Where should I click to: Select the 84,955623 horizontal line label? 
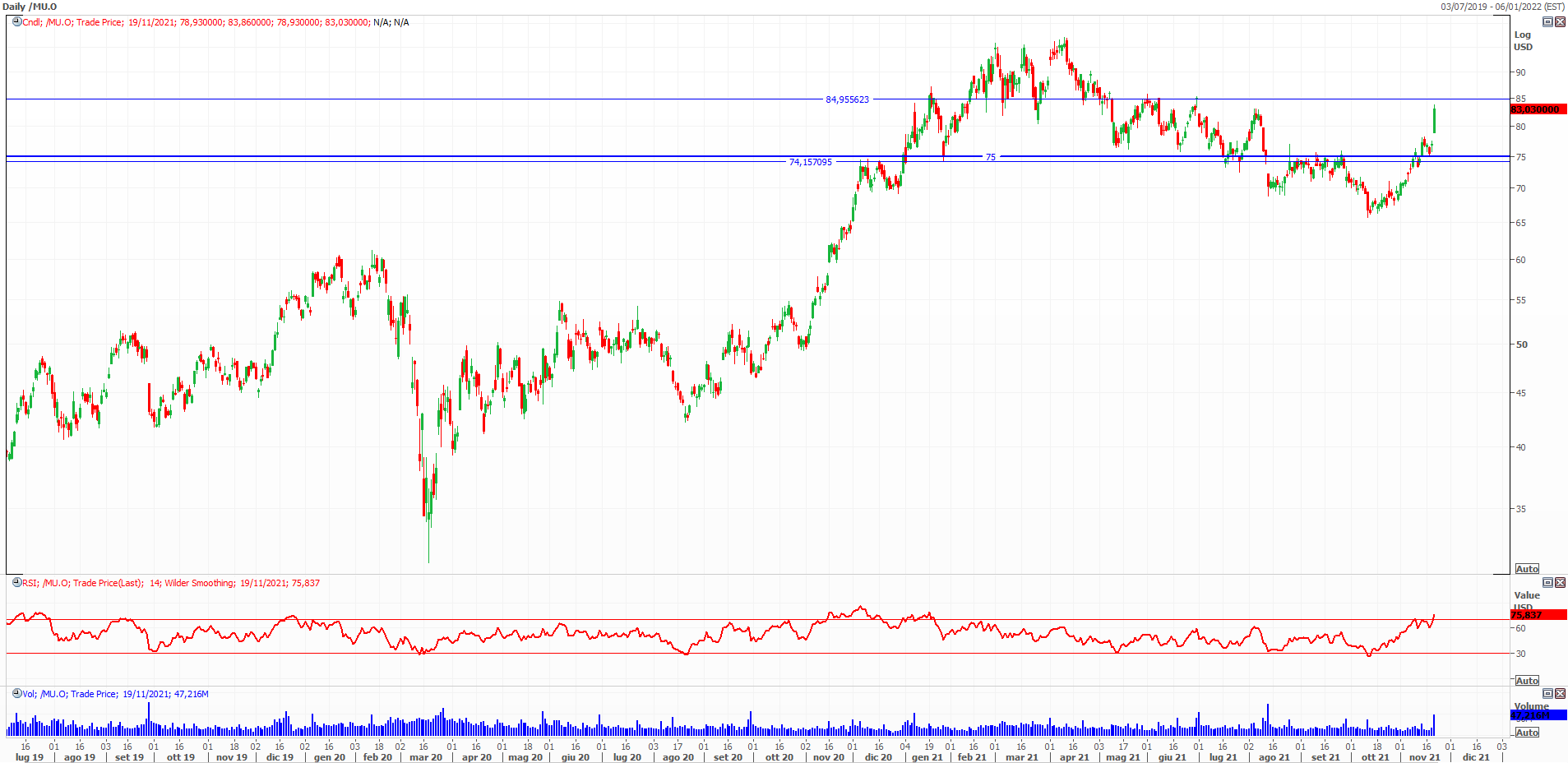pos(847,99)
